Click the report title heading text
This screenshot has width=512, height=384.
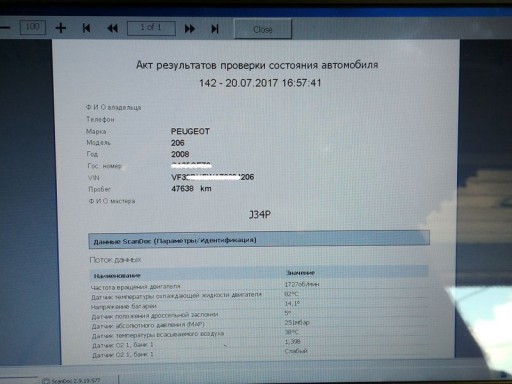point(257,65)
